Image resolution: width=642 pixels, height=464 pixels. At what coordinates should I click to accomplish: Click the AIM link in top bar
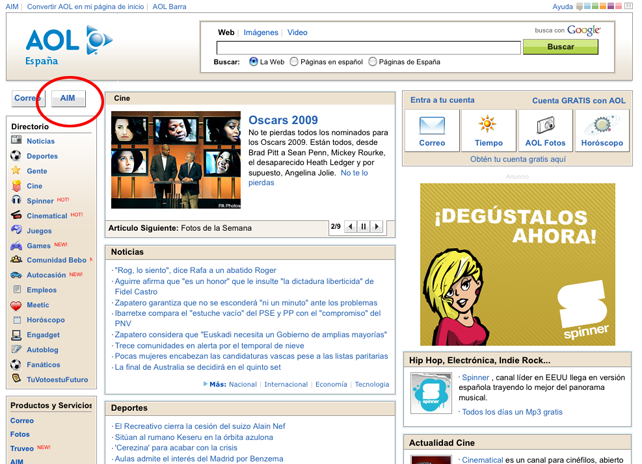12,7
